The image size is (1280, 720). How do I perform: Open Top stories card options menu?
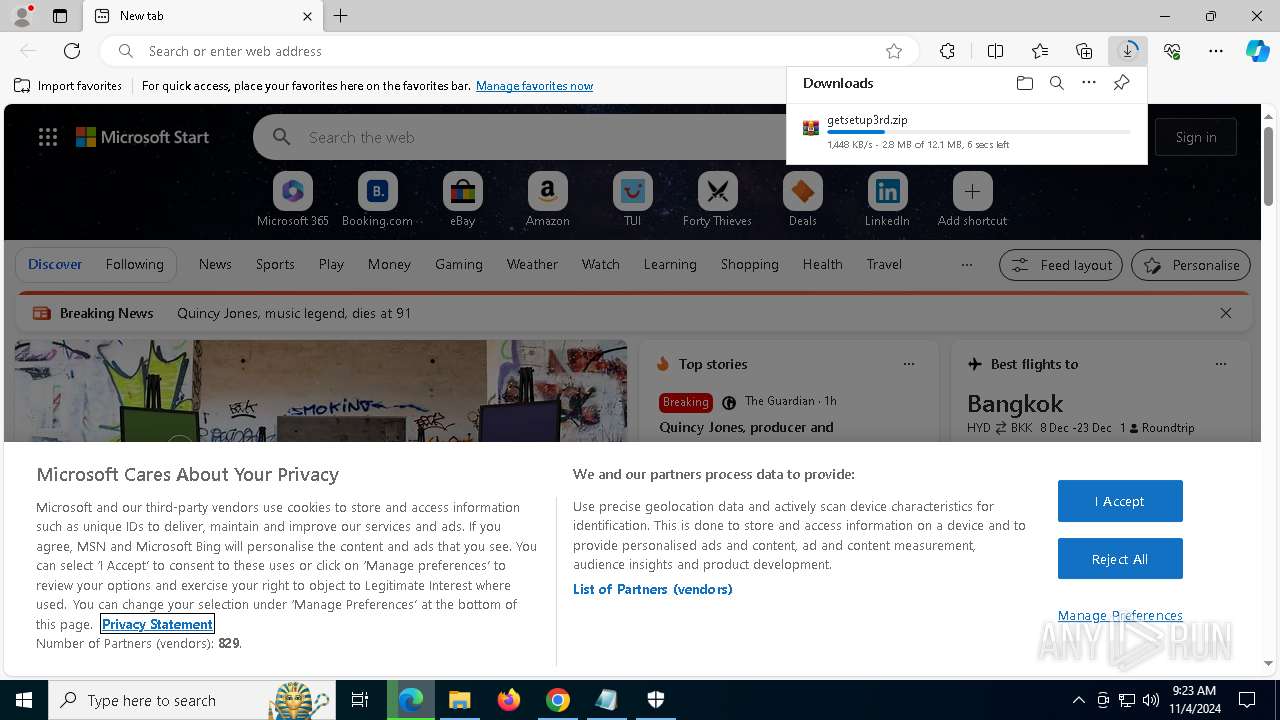pos(909,364)
